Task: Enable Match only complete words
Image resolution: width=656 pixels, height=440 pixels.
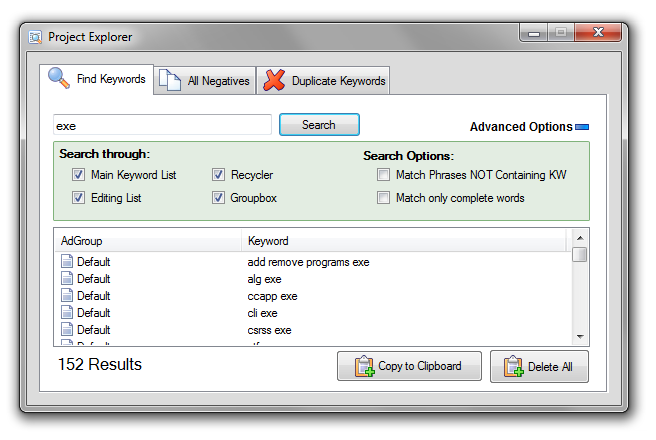Action: pos(383,198)
